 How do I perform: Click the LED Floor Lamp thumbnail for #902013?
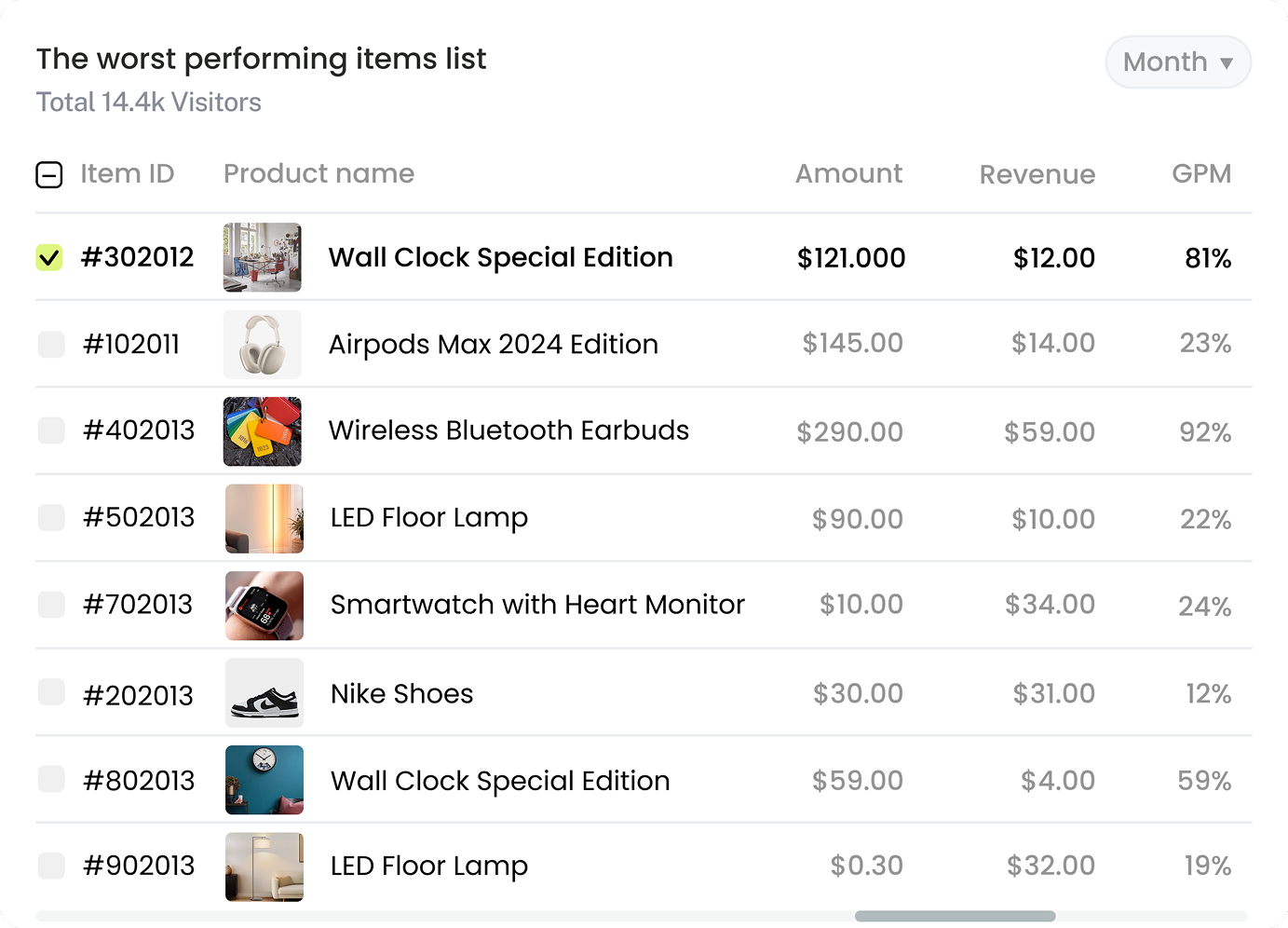(264, 867)
